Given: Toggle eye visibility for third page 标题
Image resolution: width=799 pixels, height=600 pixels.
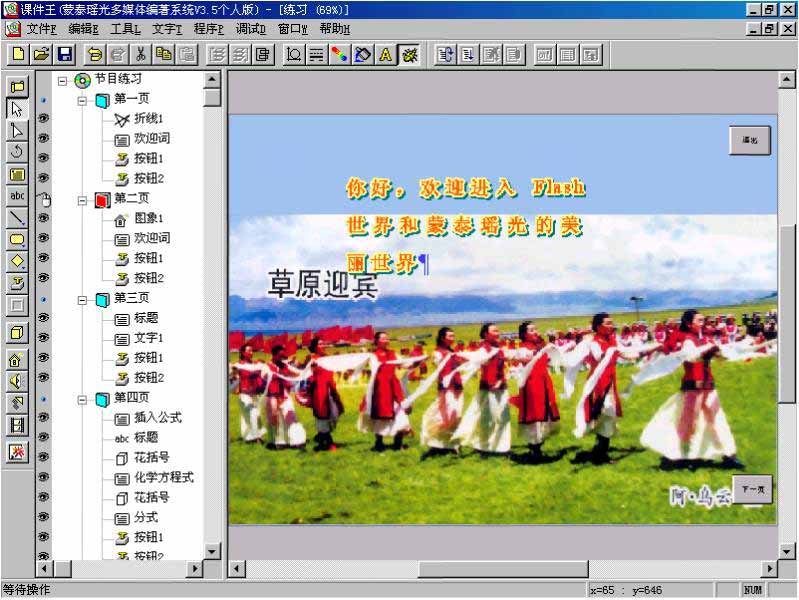Looking at the screenshot, I should (44, 318).
